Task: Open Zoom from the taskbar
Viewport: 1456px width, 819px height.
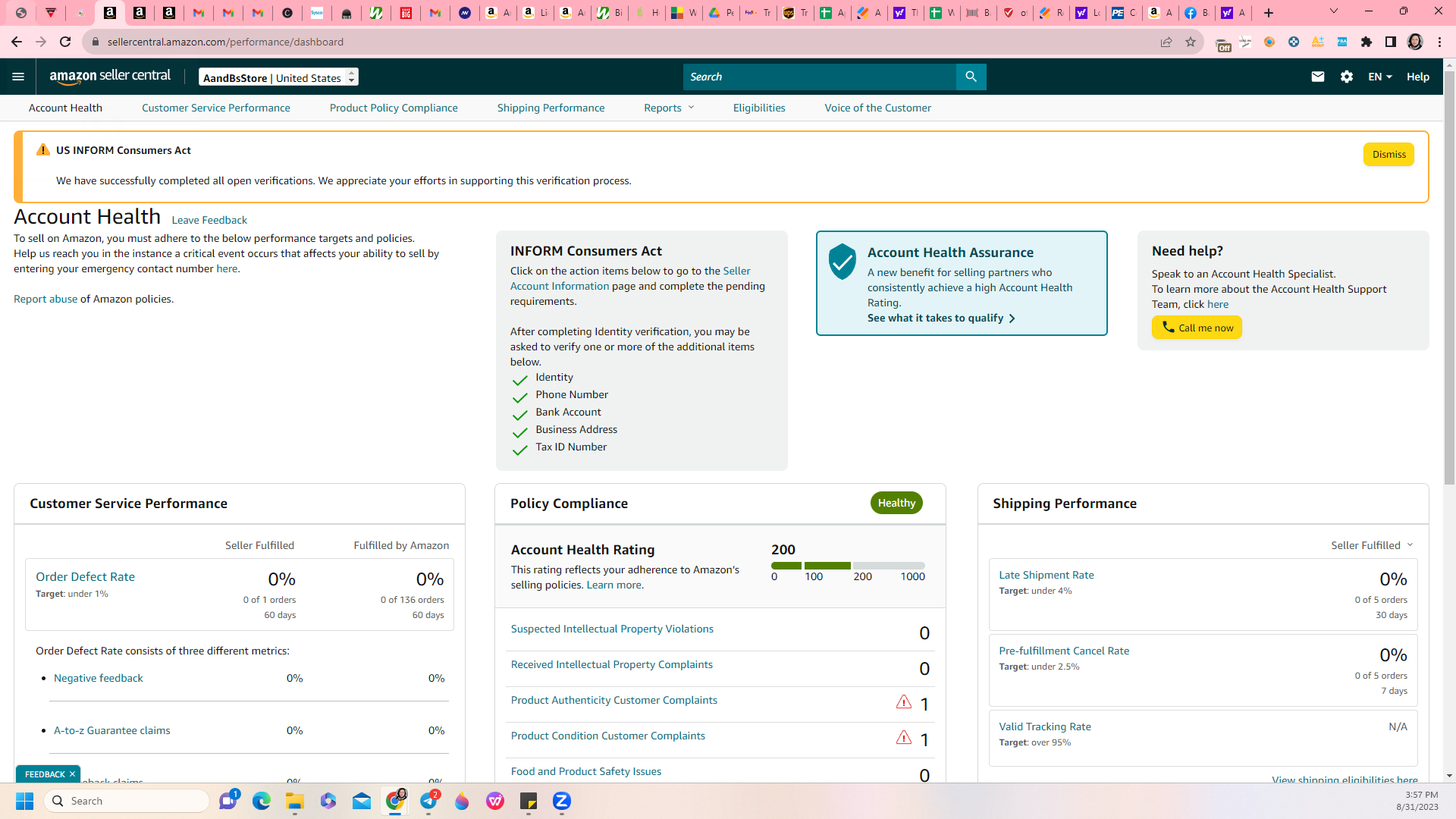Action: [x=562, y=801]
